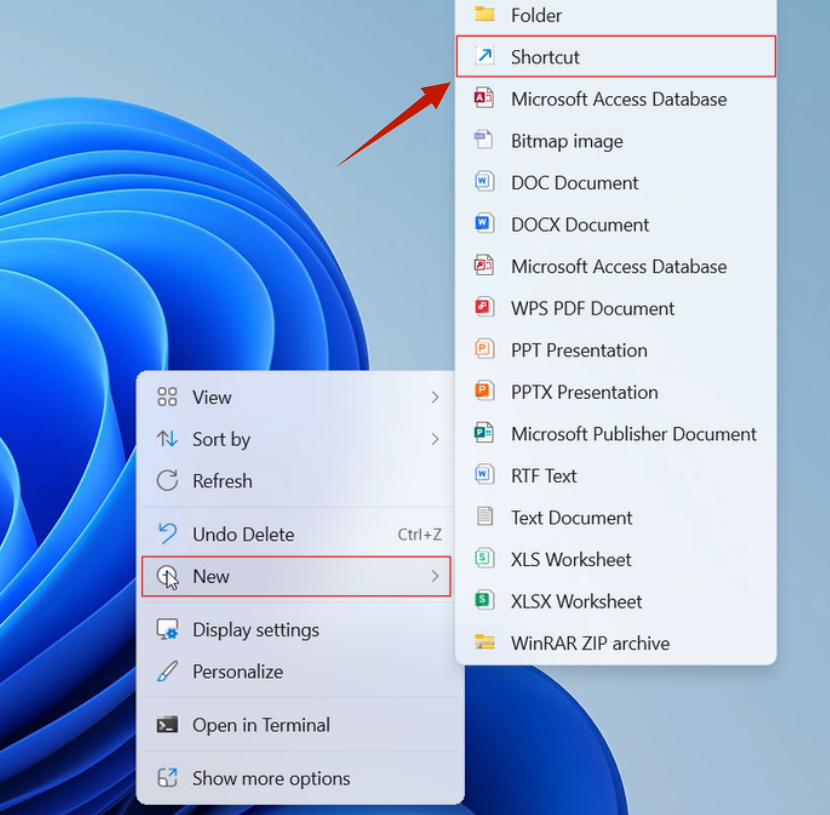
Task: Choose WinRAR ZIP archive
Action: [616, 642]
